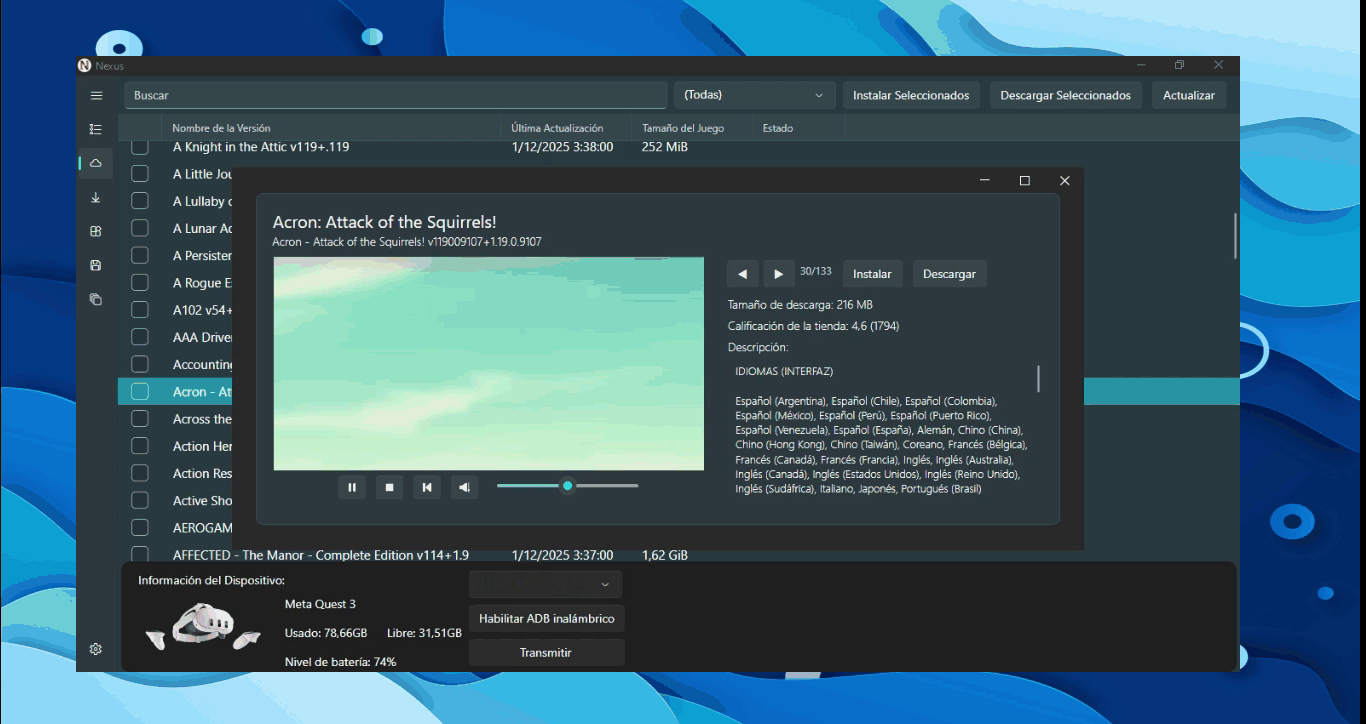Tick checkbox for Accounting row

click(x=140, y=365)
